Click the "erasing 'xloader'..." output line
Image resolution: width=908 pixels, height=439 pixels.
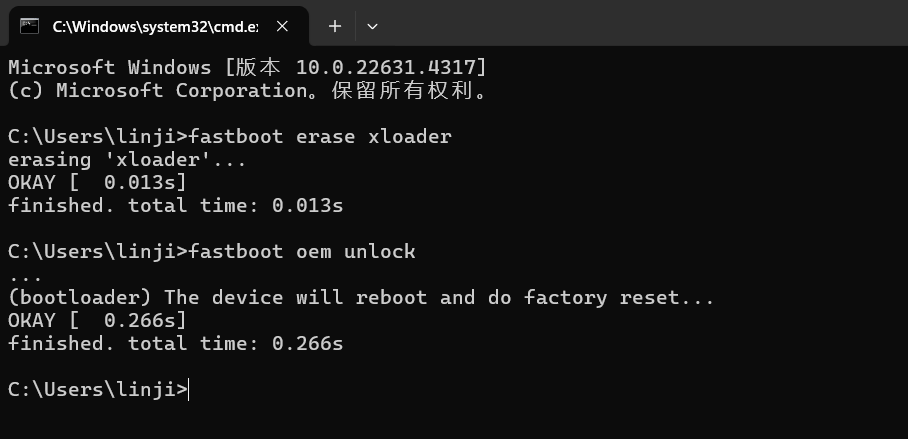127,160
